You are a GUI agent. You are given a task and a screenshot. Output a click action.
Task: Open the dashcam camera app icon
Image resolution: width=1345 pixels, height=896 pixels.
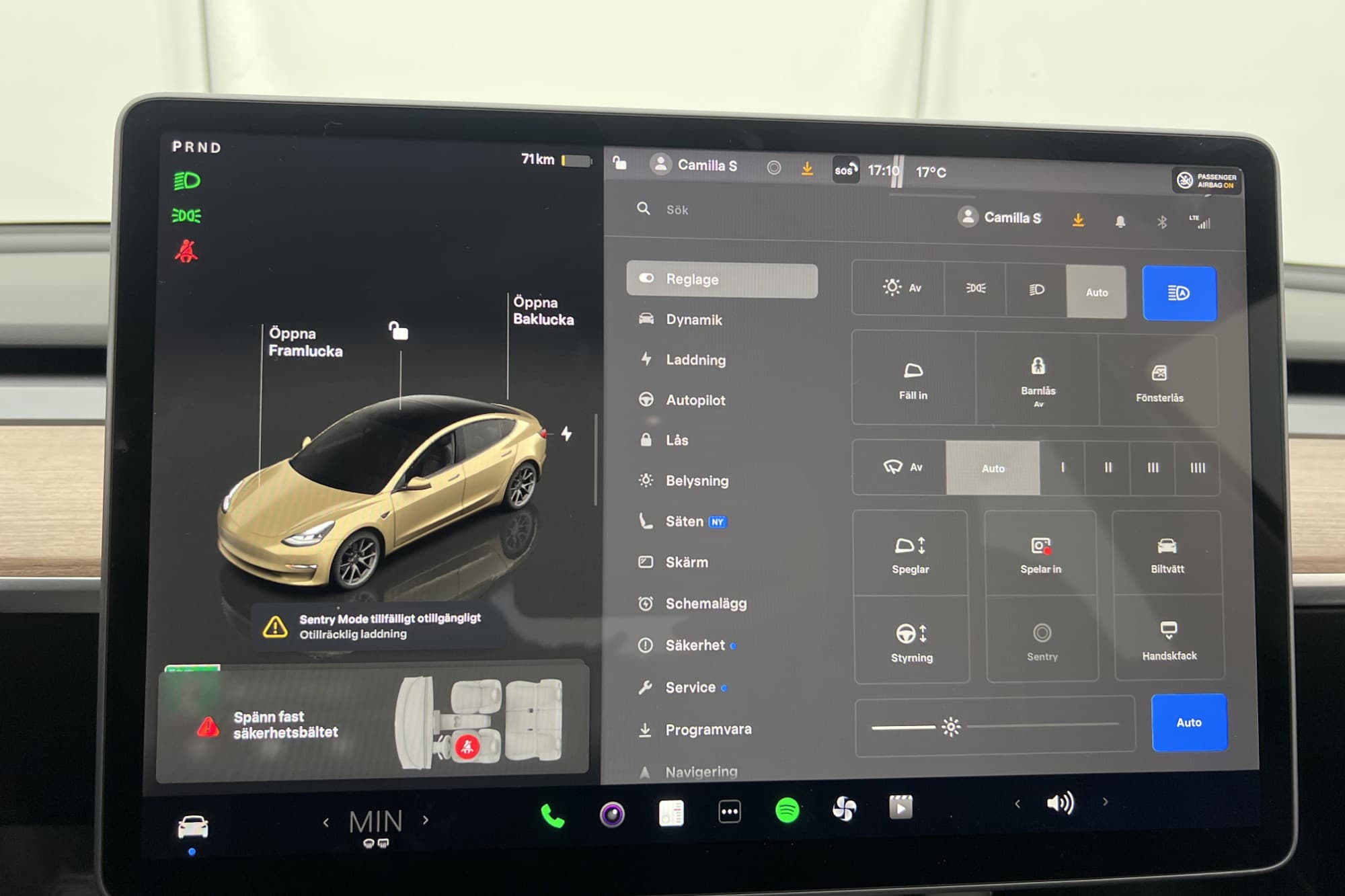click(x=612, y=815)
